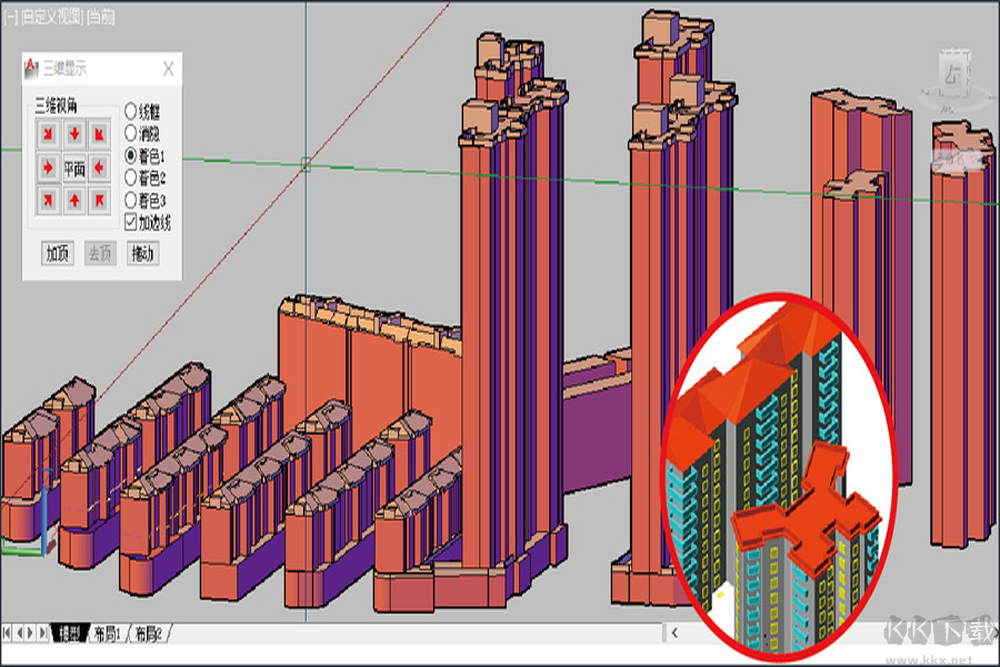The width and height of the screenshot is (1000, 667).
Task: Click the top-left diagonal view arrow
Action: pos(48,133)
